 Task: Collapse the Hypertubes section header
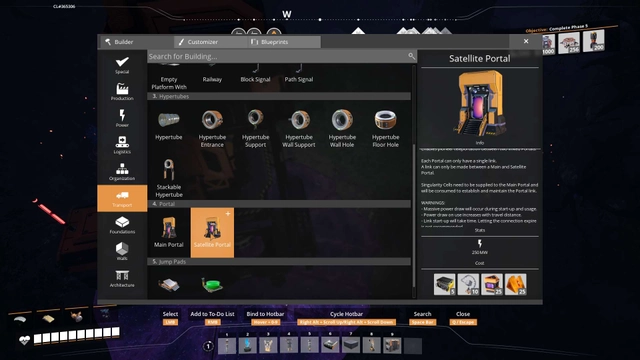coord(279,96)
